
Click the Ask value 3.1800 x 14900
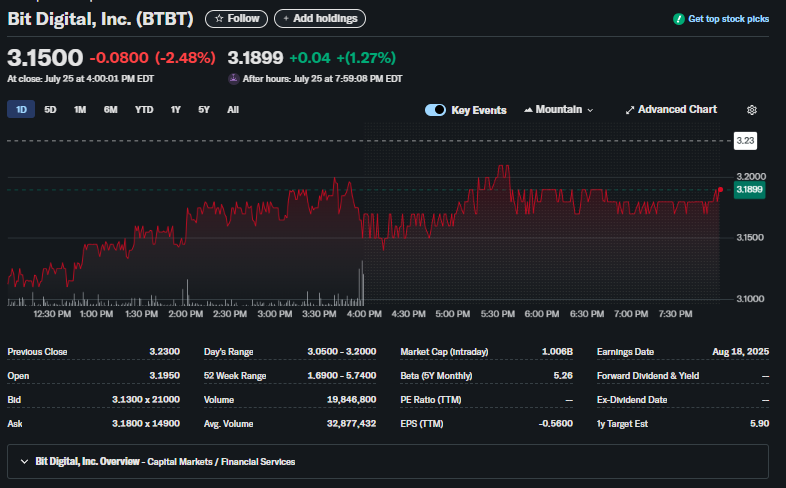[145, 423]
